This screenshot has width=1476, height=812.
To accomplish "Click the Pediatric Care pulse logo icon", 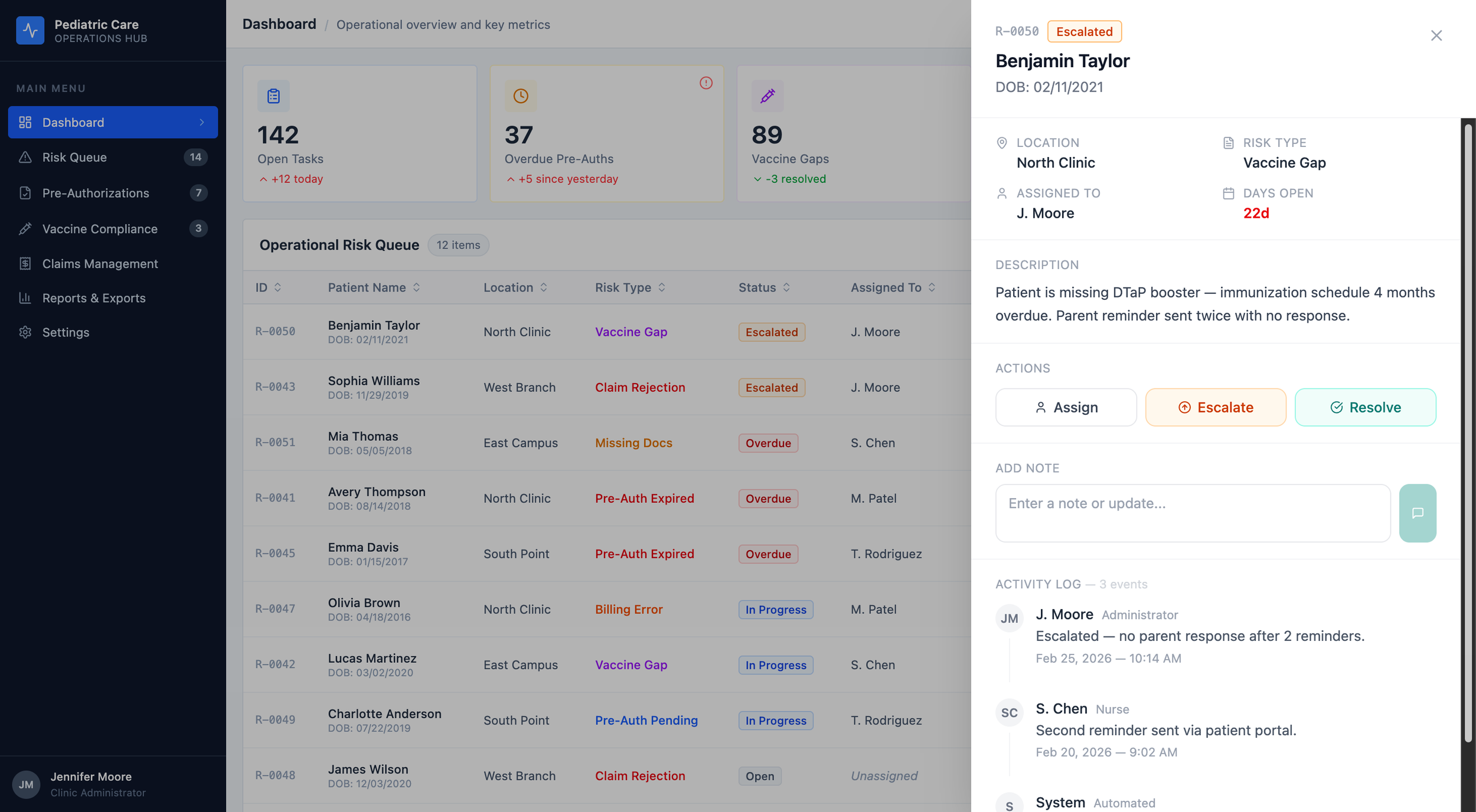I will 30,30.
